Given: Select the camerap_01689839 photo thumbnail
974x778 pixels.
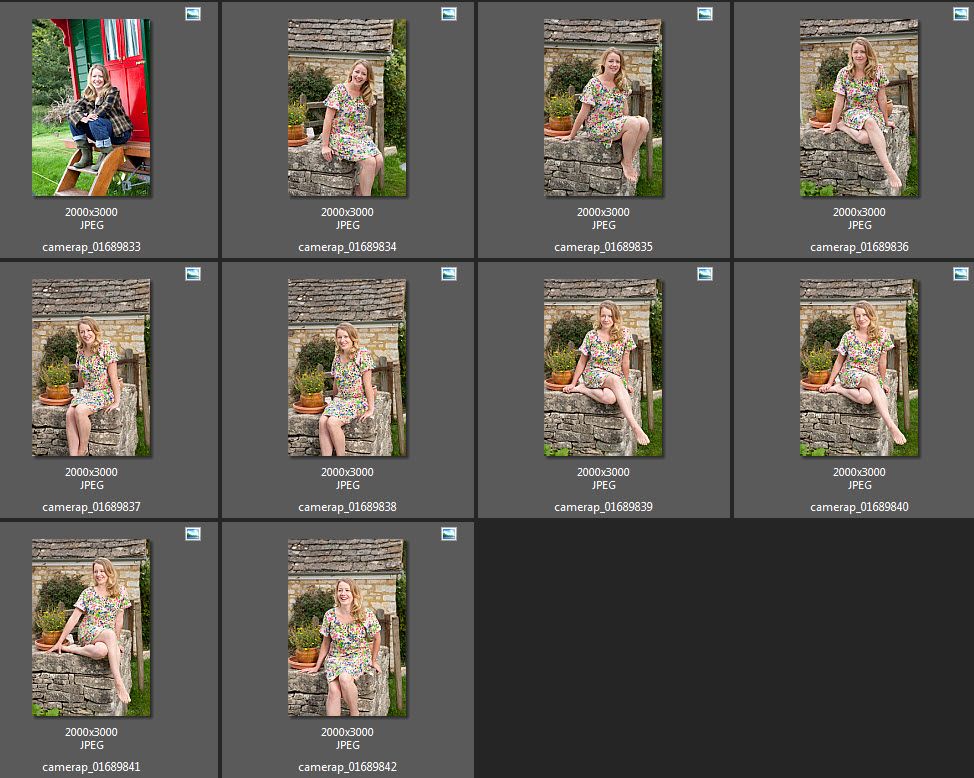Looking at the screenshot, I should [x=603, y=367].
